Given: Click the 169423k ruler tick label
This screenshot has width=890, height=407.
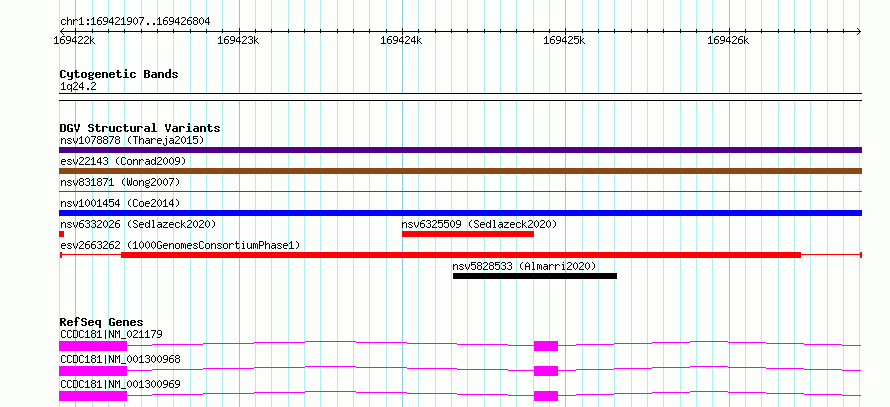Looking at the screenshot, I should (238, 40).
